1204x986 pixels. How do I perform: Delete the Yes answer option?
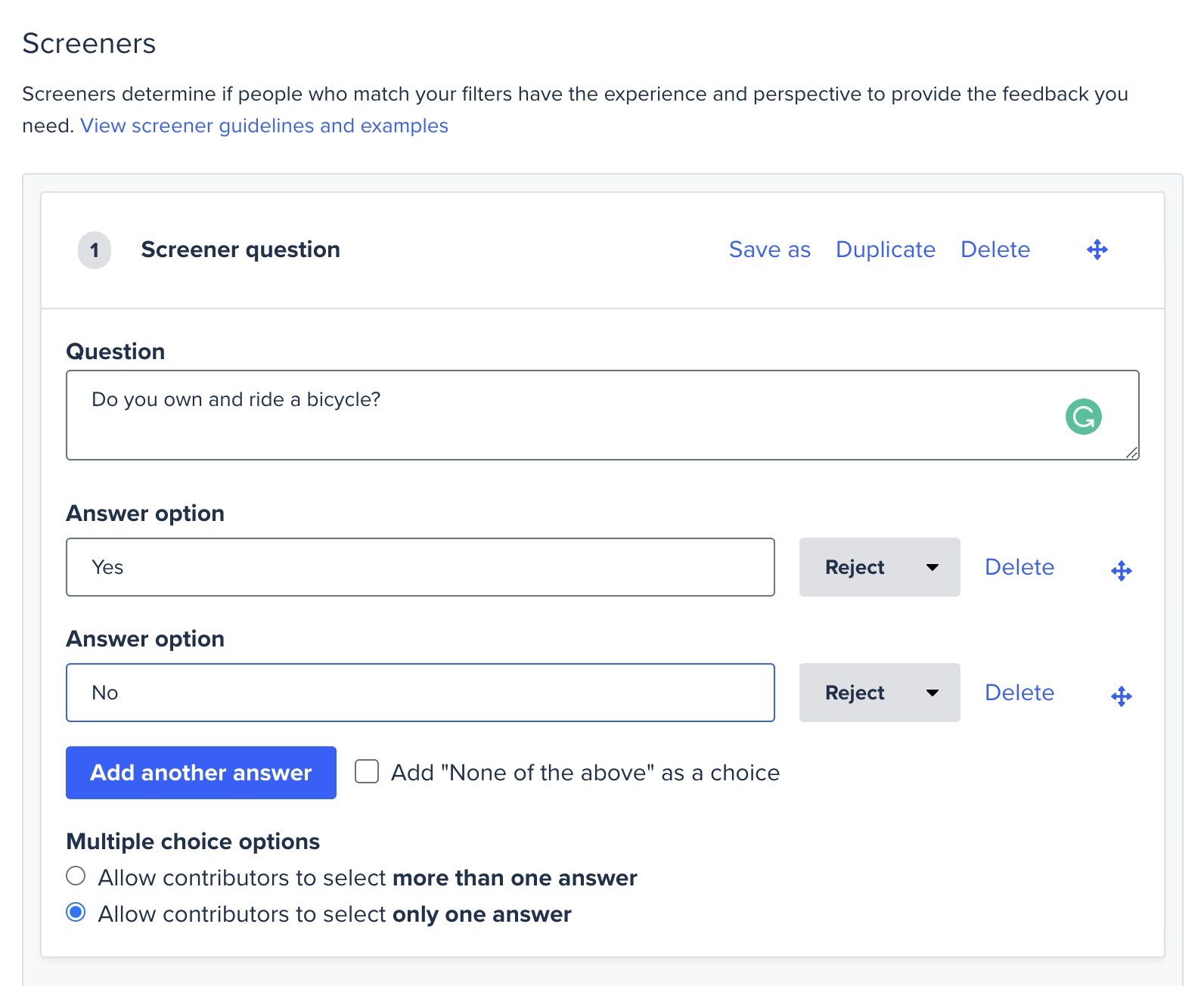pyautogui.click(x=1019, y=567)
